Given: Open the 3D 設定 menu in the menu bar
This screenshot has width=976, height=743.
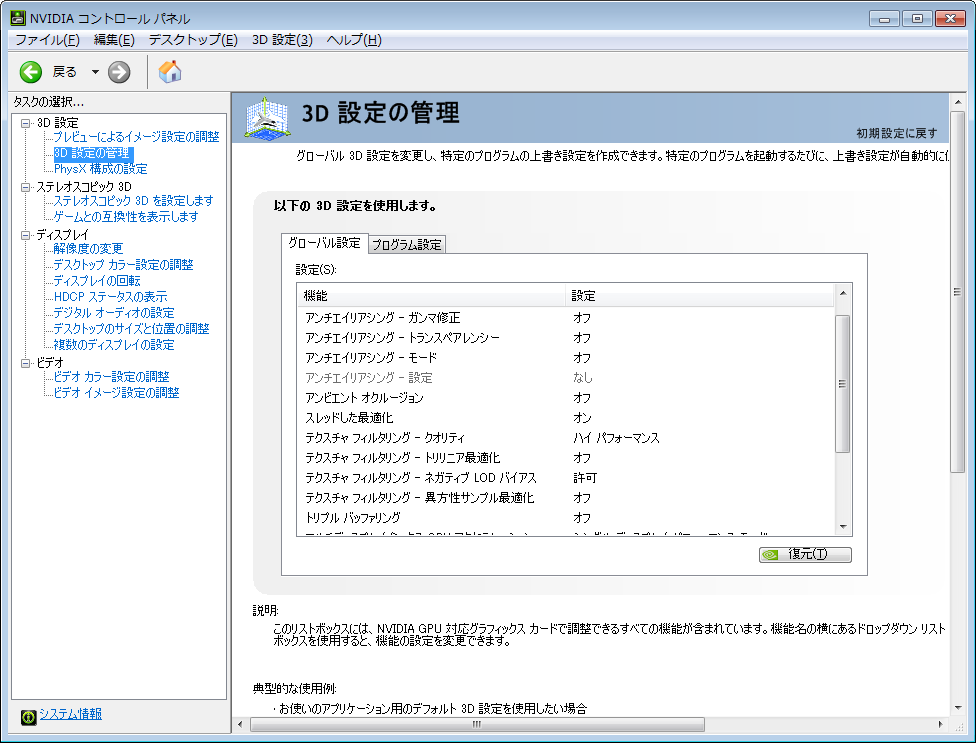Looking at the screenshot, I should (x=282, y=40).
